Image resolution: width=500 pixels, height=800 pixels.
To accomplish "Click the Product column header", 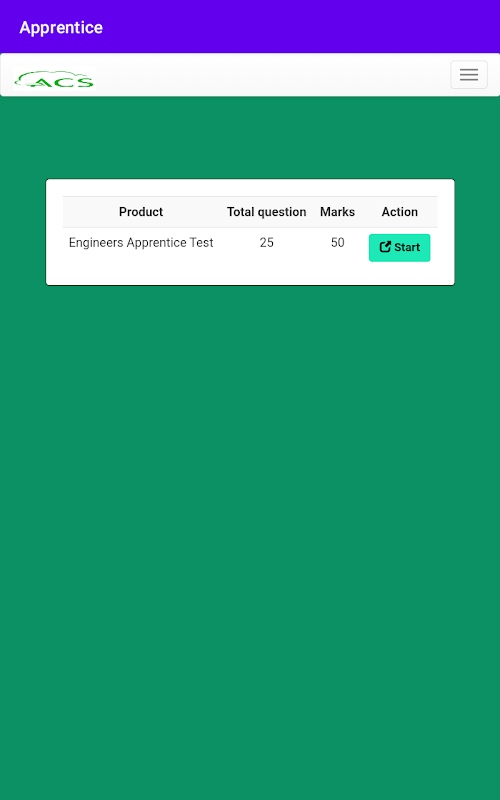I will pyautogui.click(x=141, y=212).
